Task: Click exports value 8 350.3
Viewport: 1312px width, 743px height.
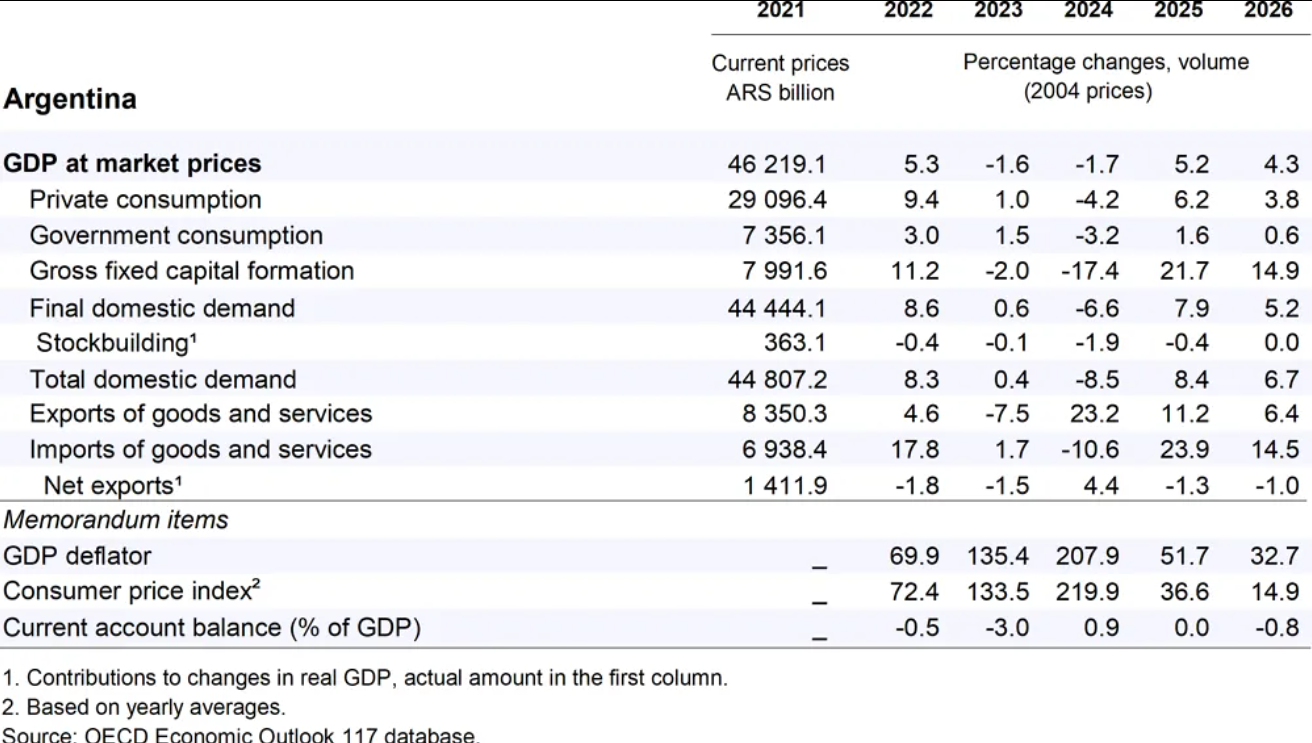Action: click(x=783, y=414)
